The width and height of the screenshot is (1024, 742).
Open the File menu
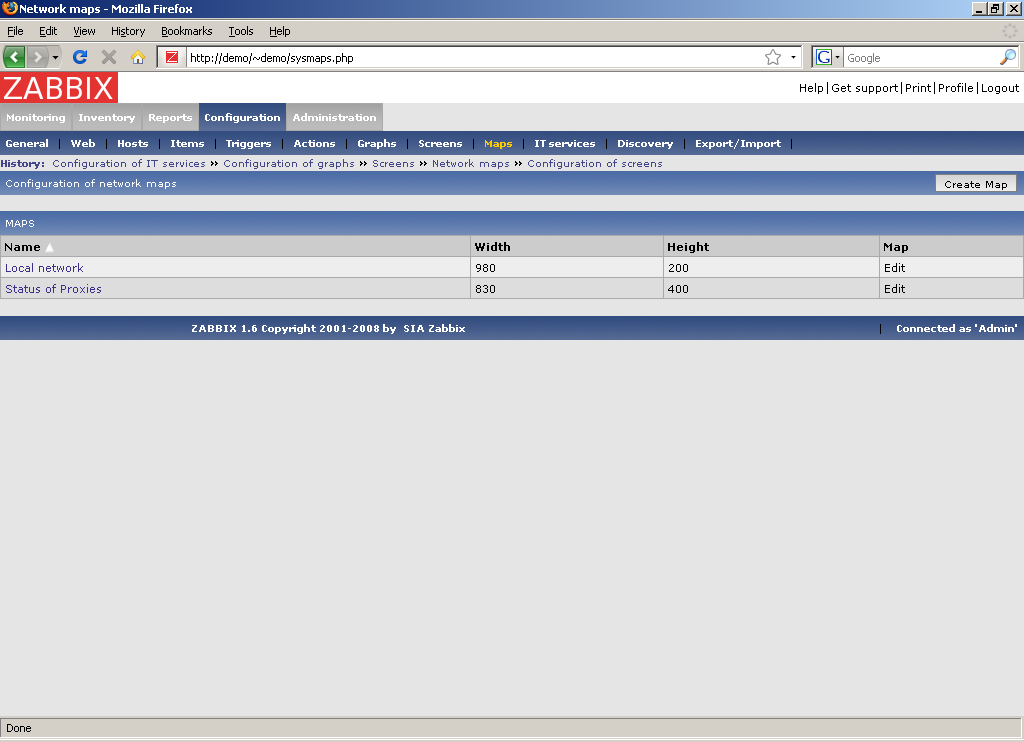pyautogui.click(x=15, y=31)
